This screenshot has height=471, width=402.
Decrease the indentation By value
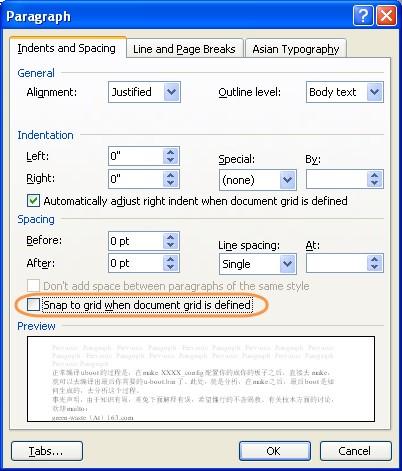[x=375, y=183]
